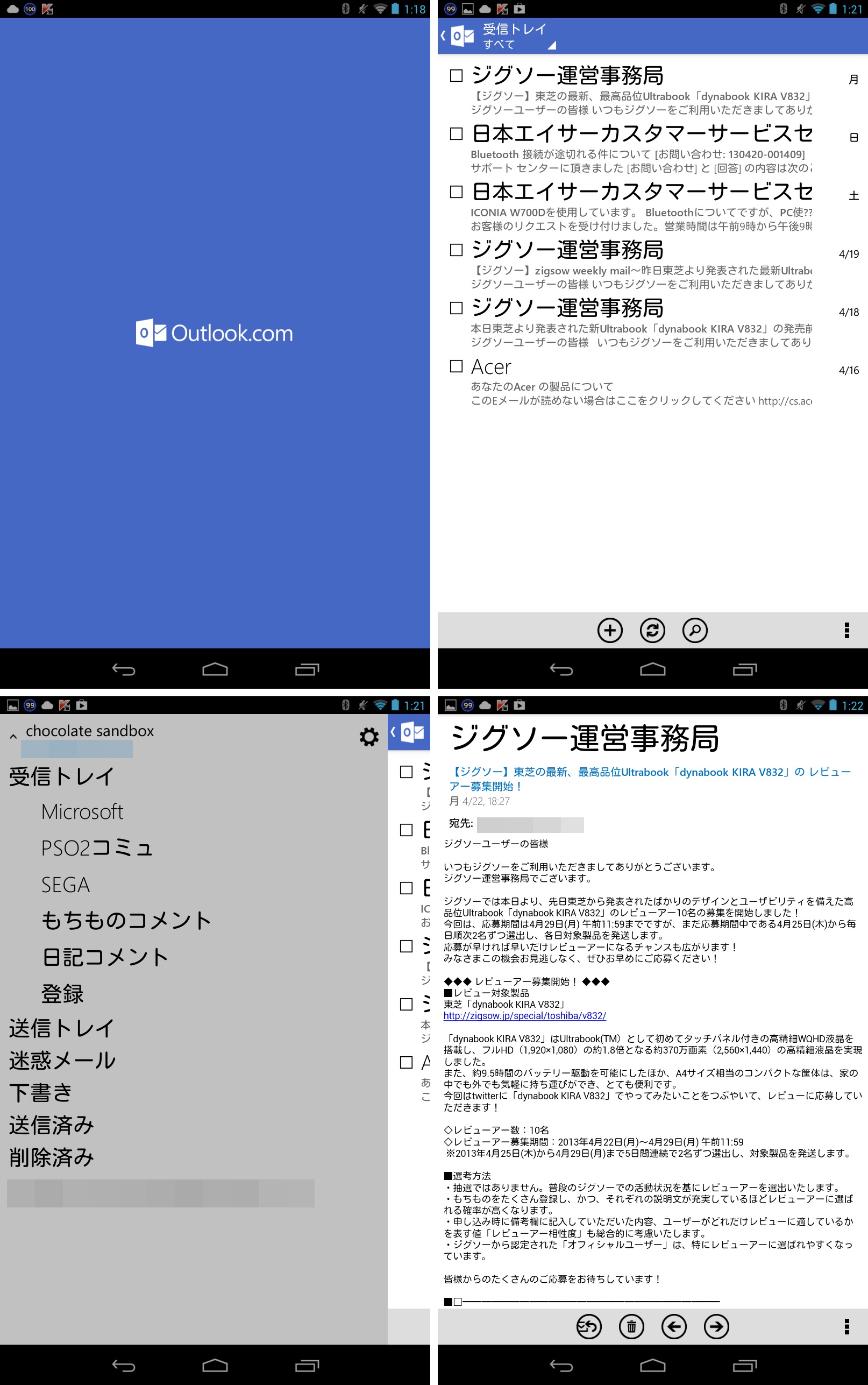Tap the compose new mail plus icon
The image size is (868, 1385).
pyautogui.click(x=610, y=630)
